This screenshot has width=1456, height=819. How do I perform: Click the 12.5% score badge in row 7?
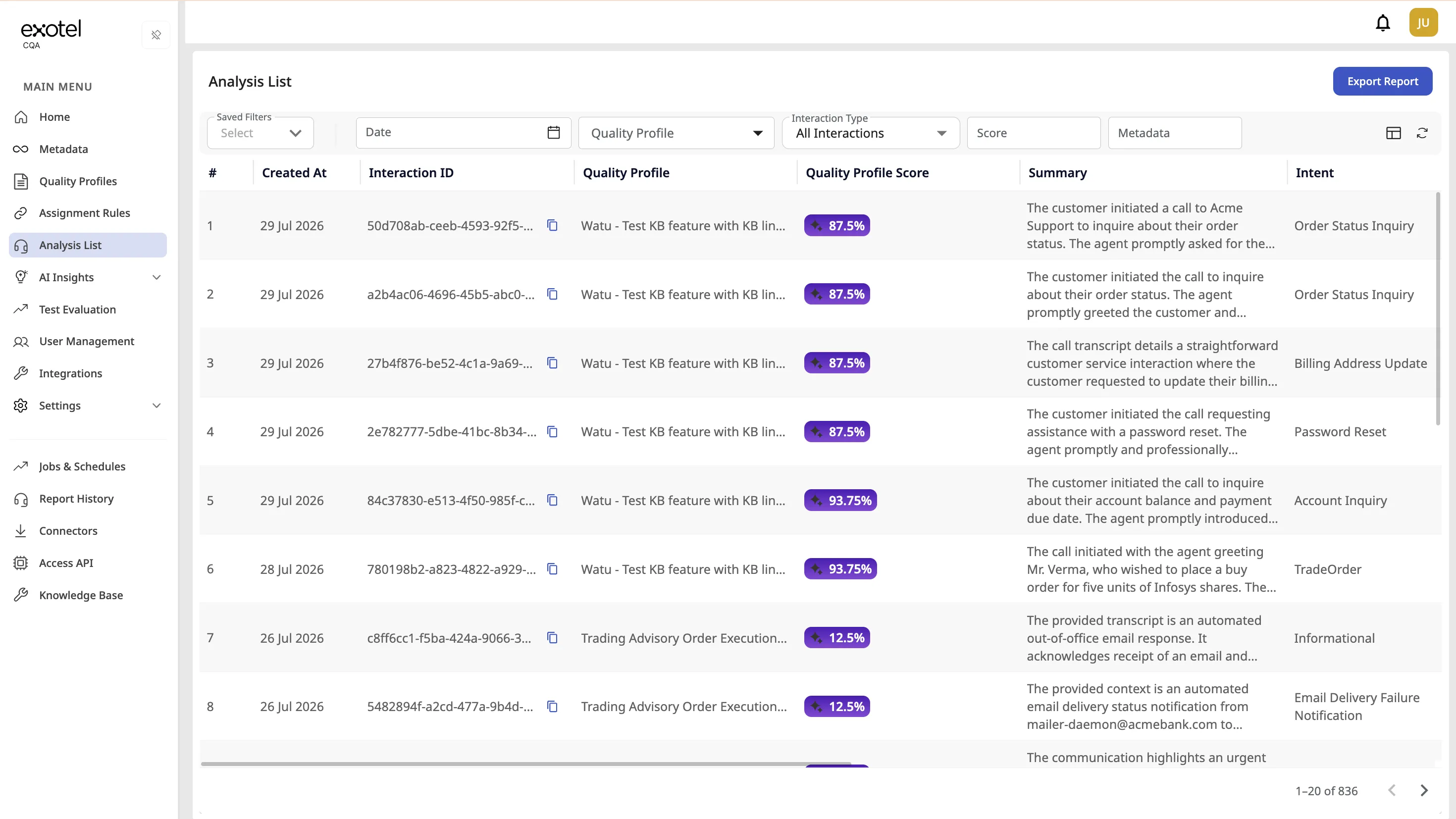(836, 638)
